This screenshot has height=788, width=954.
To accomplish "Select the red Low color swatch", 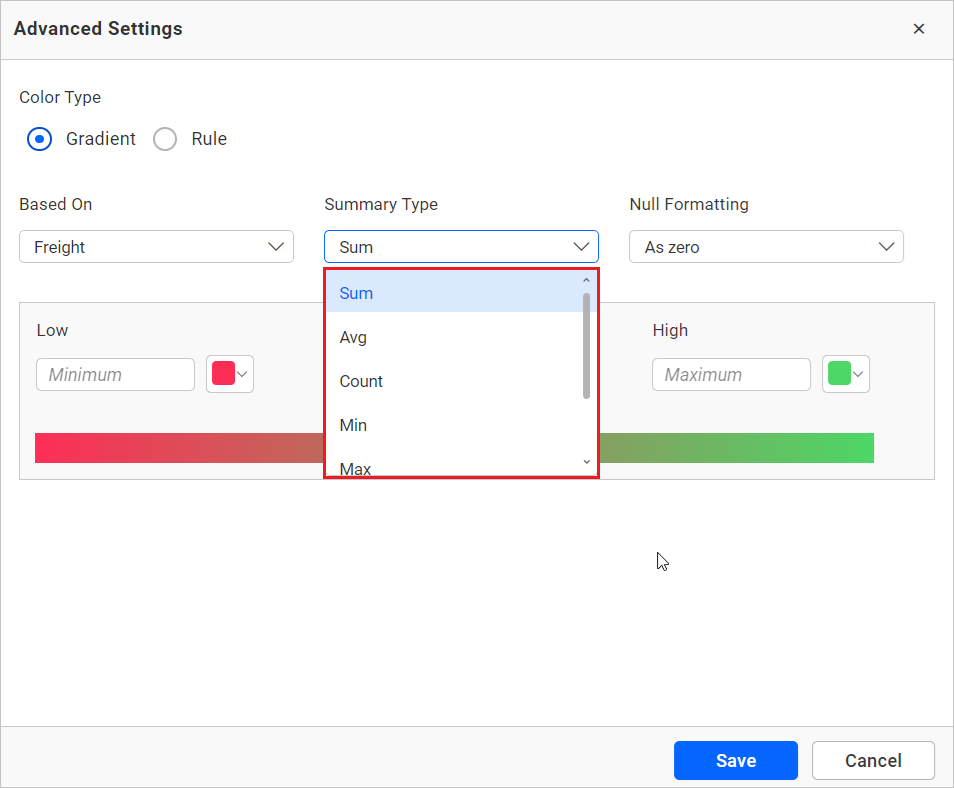I will click(x=225, y=374).
